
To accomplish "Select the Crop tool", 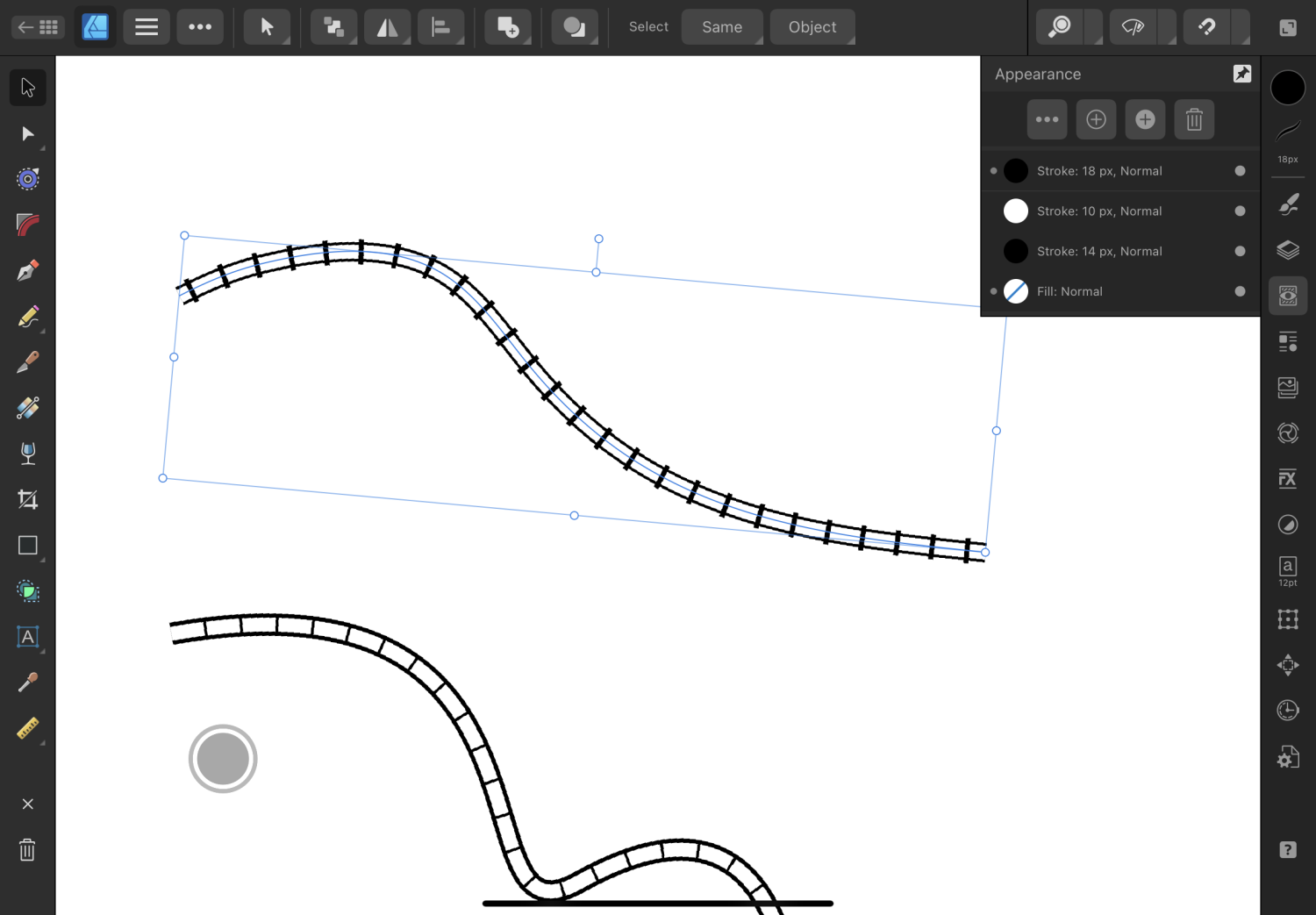I will [27, 498].
